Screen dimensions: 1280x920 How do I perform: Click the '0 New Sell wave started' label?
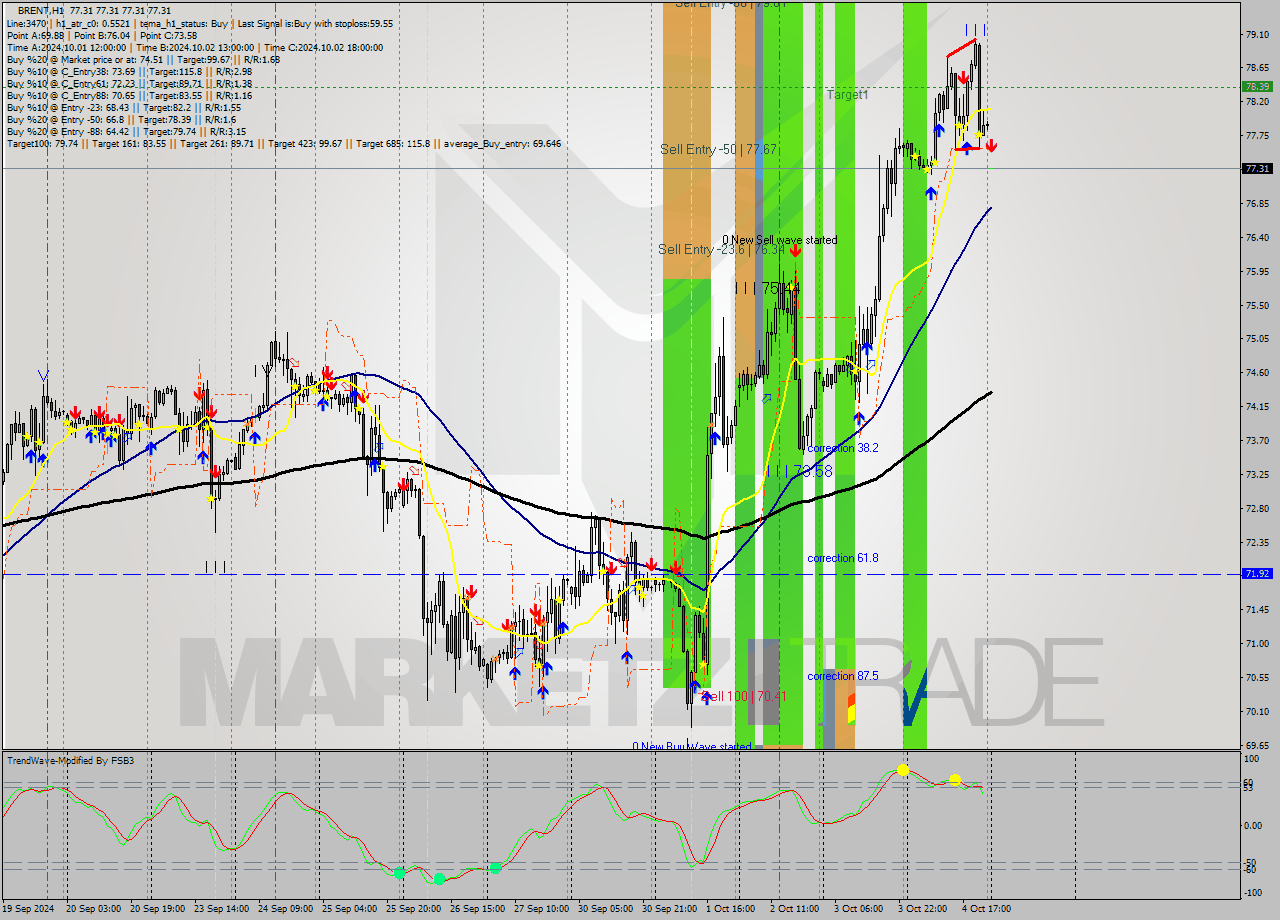coord(780,240)
